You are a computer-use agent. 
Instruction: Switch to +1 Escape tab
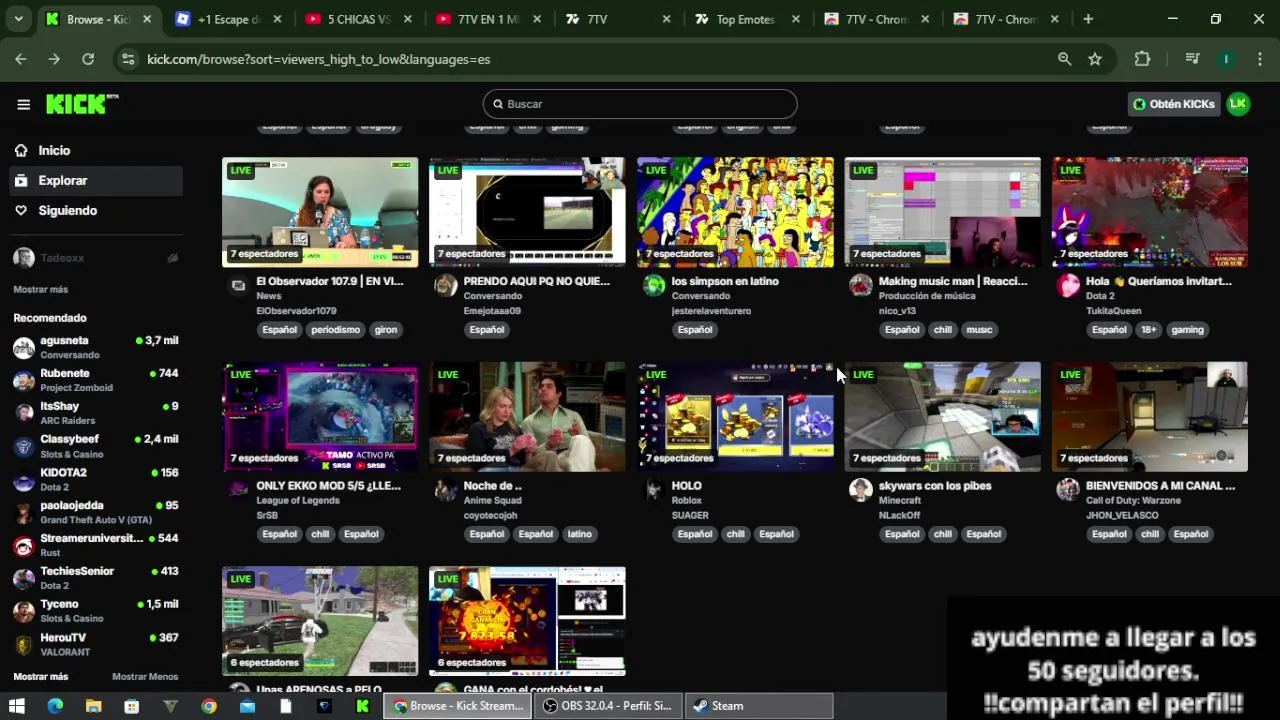[230, 19]
